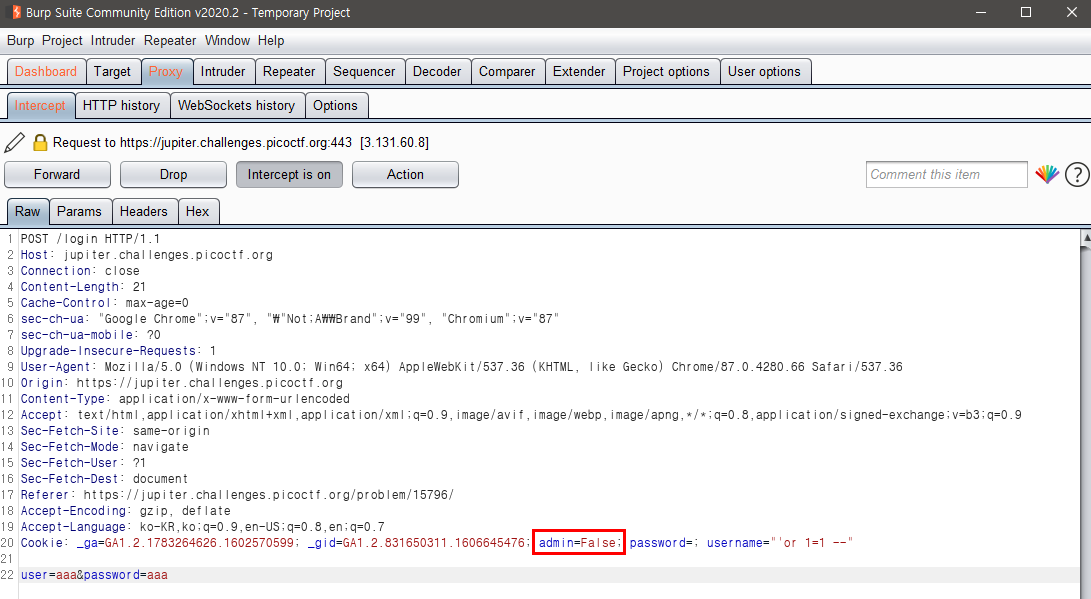Click the Upgrade-Insecure-Requests: 1 header line
The image size is (1091, 599).
tap(118, 351)
